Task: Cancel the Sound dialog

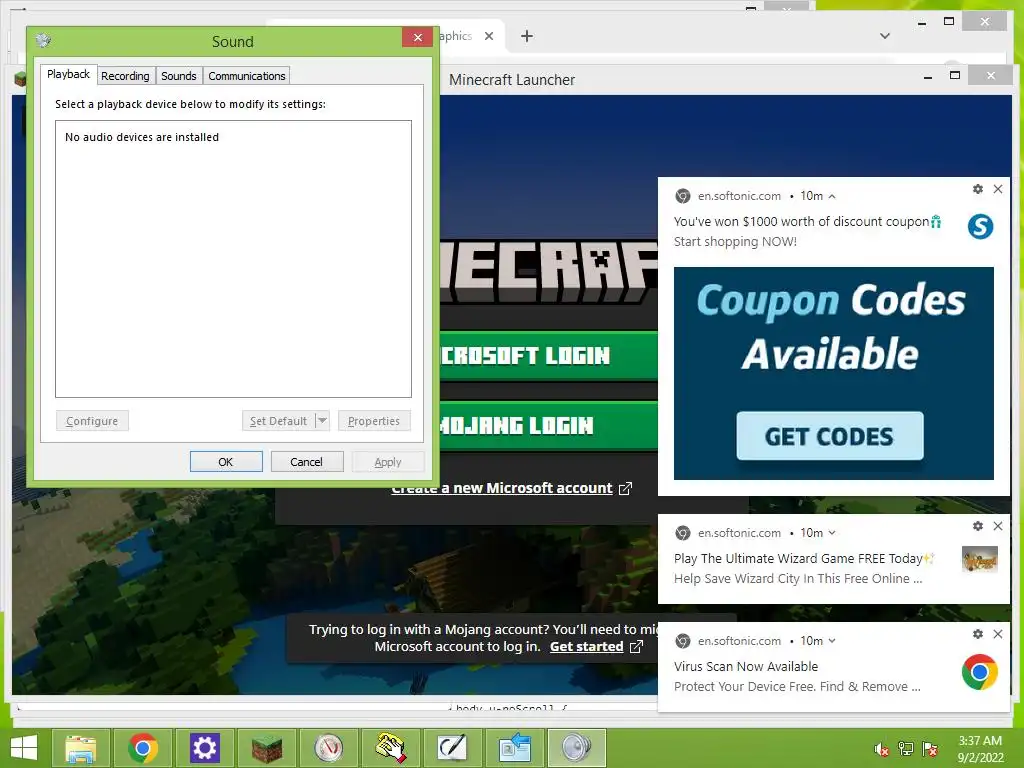Action: tap(307, 462)
